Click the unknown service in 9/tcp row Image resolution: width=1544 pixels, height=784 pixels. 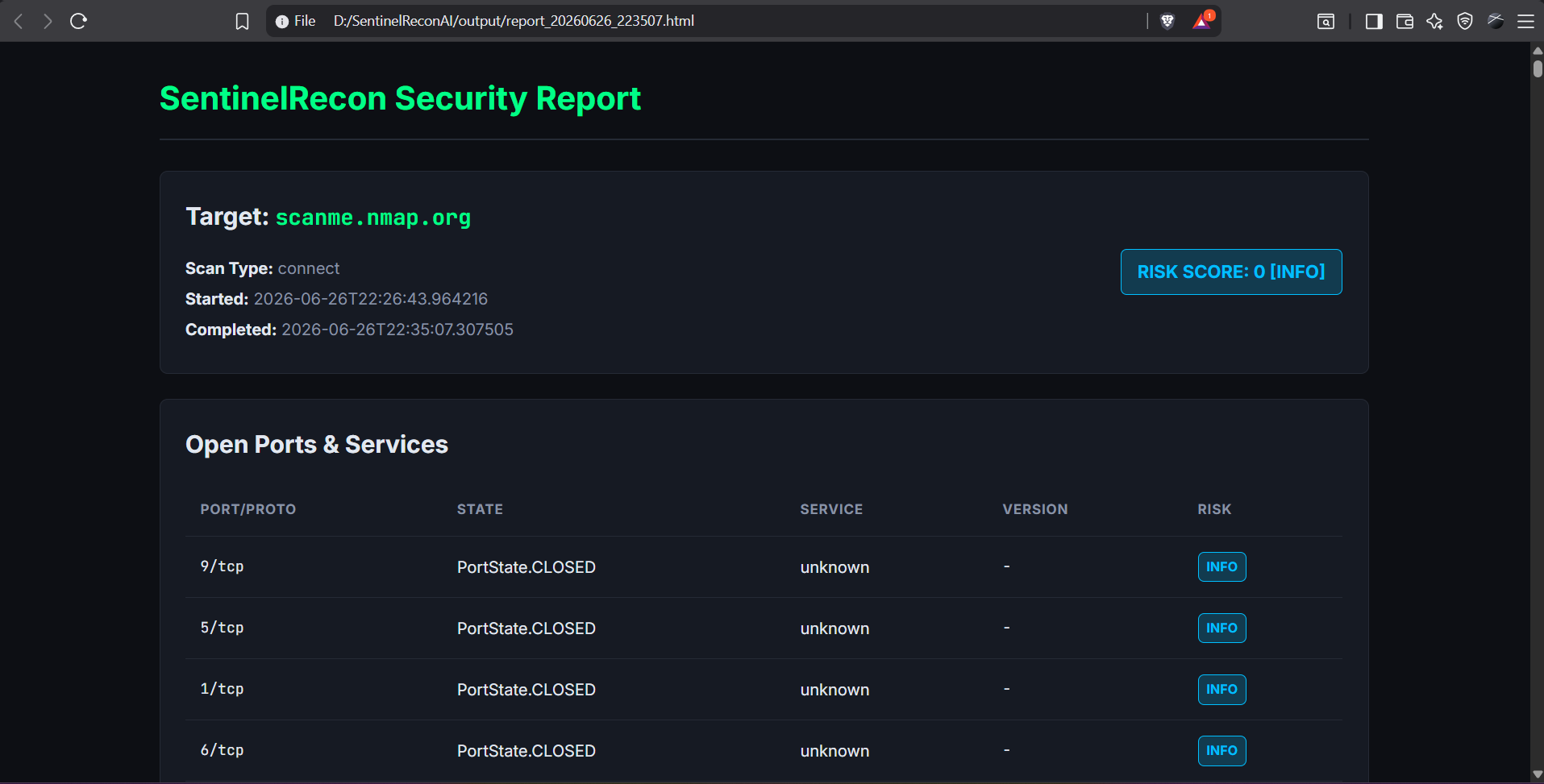pyautogui.click(x=834, y=567)
